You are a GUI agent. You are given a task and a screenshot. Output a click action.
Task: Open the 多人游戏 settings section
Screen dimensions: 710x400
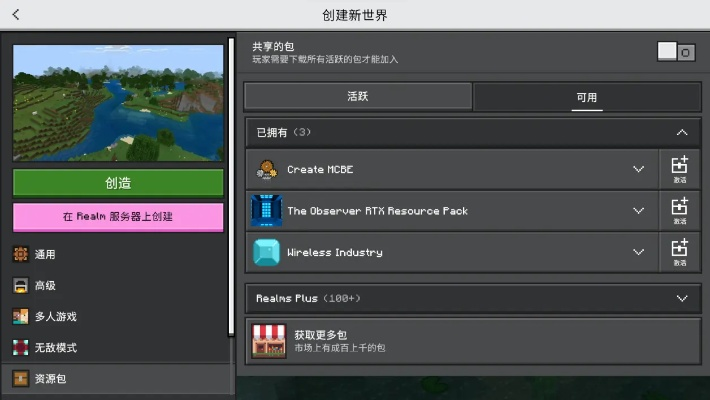point(56,317)
